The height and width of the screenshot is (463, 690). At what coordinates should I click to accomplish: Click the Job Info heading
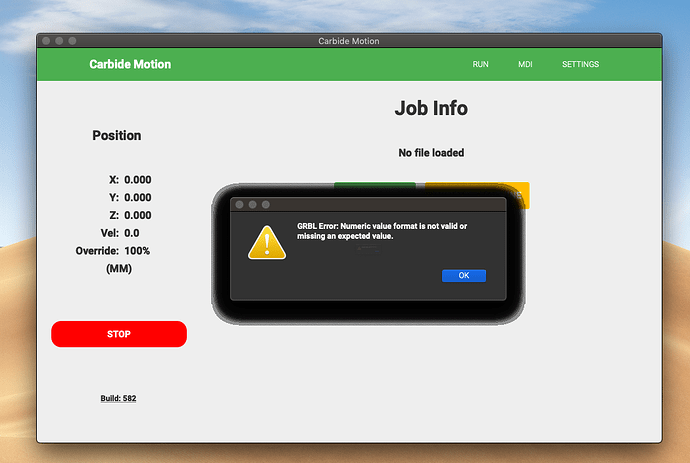point(431,108)
